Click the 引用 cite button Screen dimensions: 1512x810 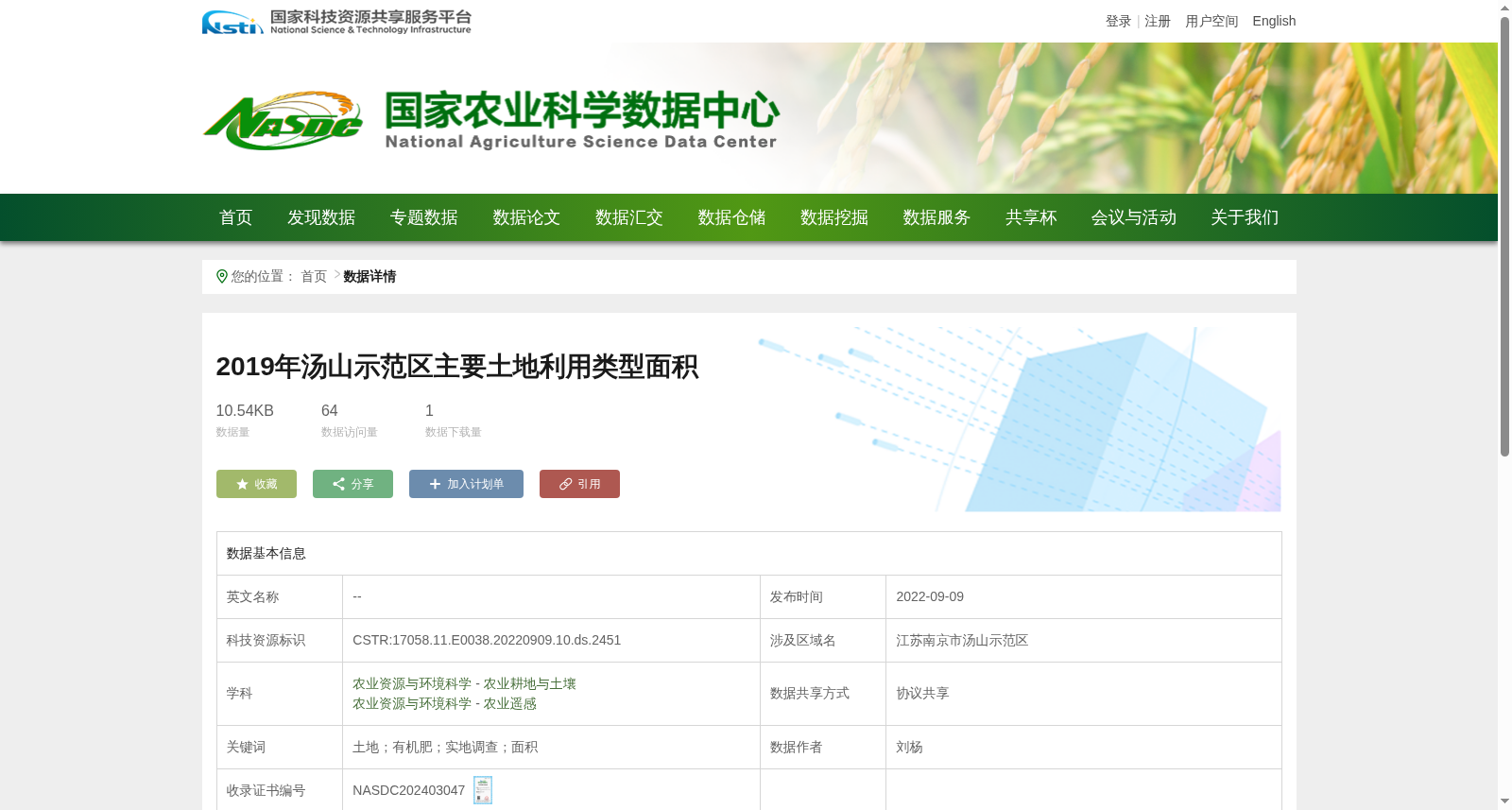pyautogui.click(x=579, y=484)
